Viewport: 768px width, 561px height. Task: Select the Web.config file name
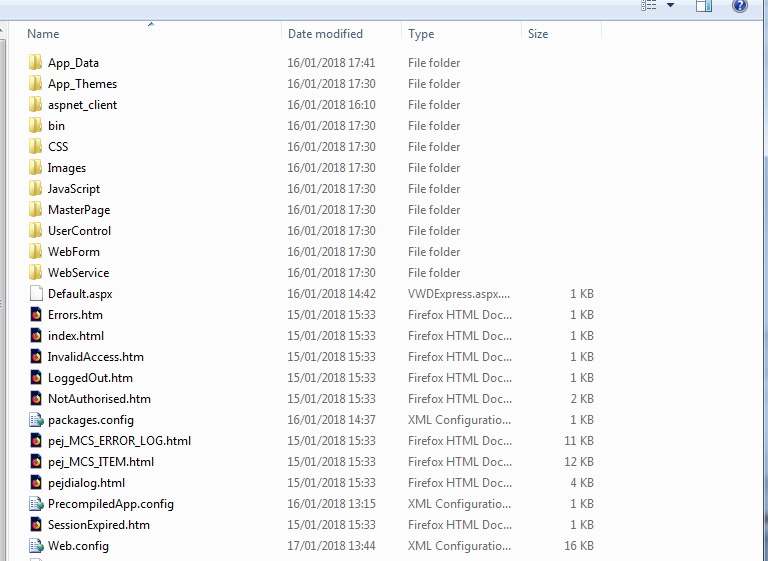click(x=78, y=546)
